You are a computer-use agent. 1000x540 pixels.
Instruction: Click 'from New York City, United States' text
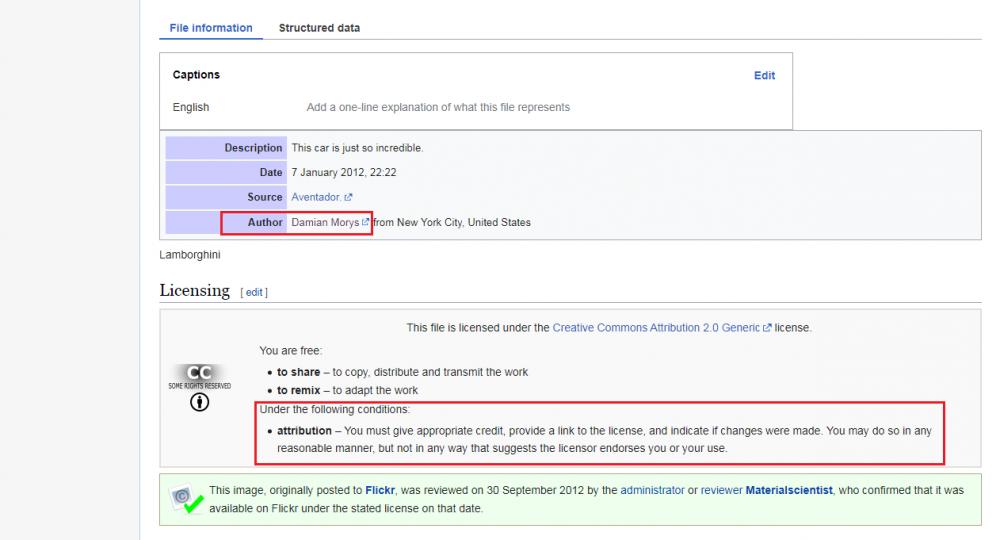click(452, 222)
